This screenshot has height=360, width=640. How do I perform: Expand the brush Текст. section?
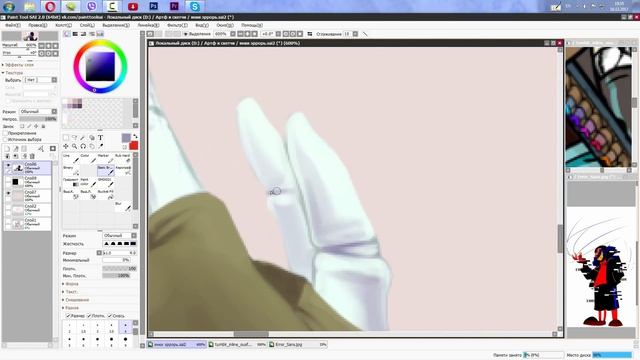(70, 292)
